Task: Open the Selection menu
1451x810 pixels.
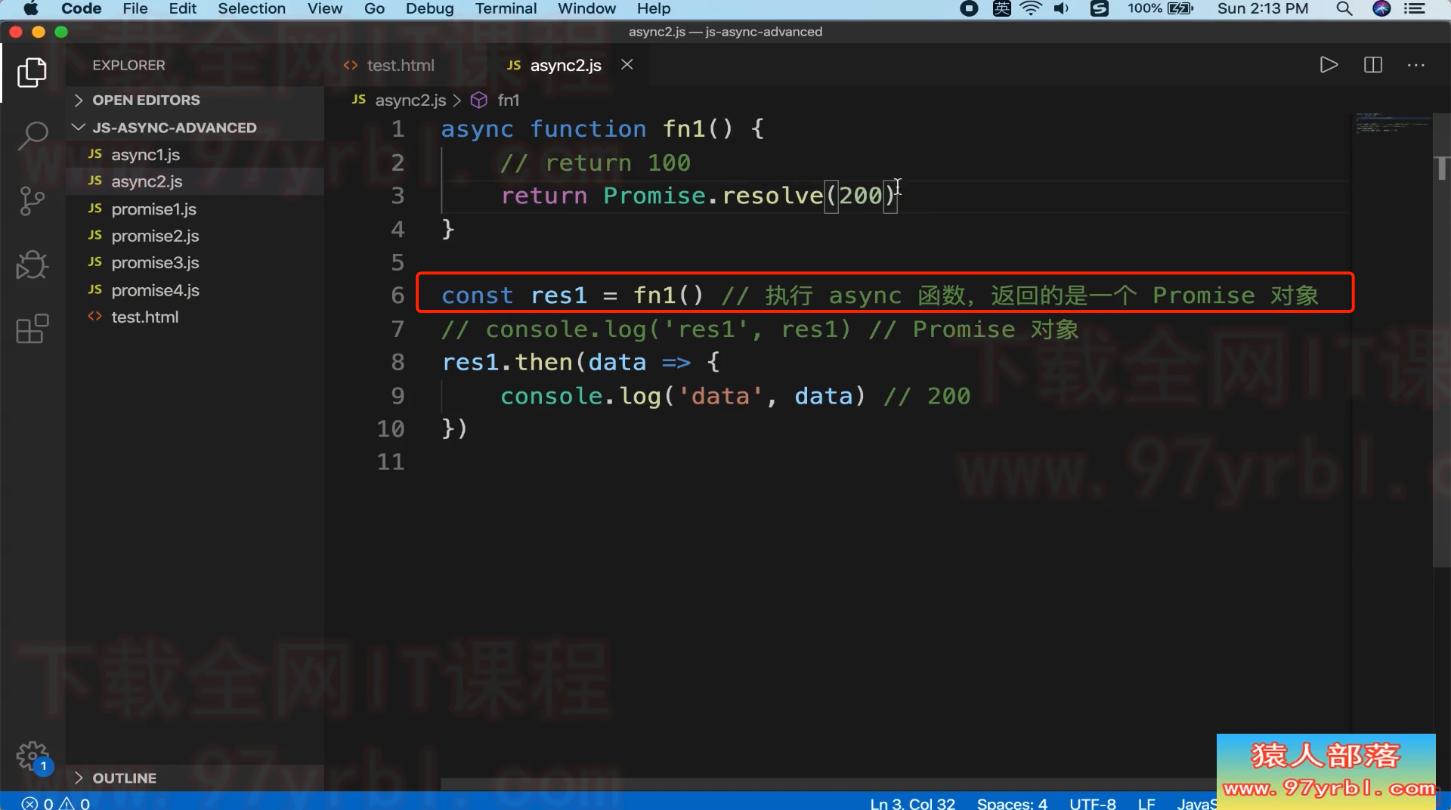Action: point(252,9)
